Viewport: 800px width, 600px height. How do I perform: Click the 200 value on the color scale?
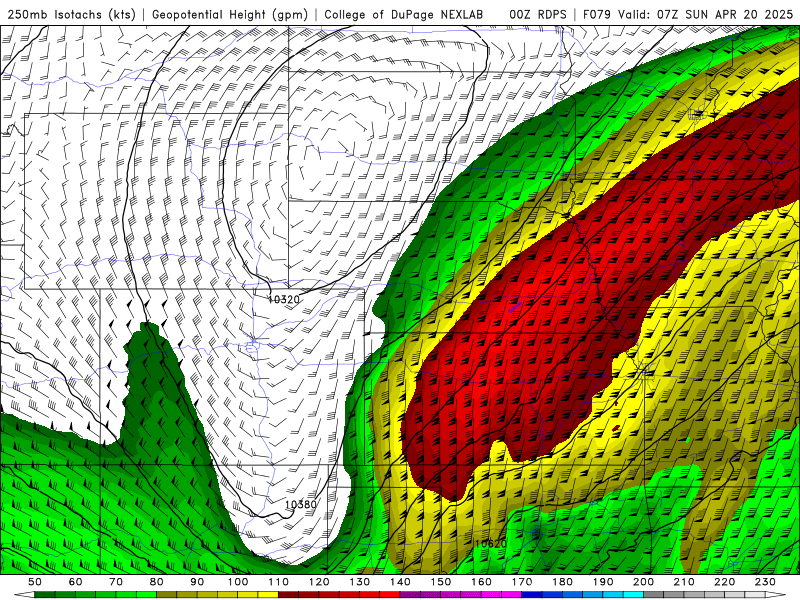coord(643,582)
